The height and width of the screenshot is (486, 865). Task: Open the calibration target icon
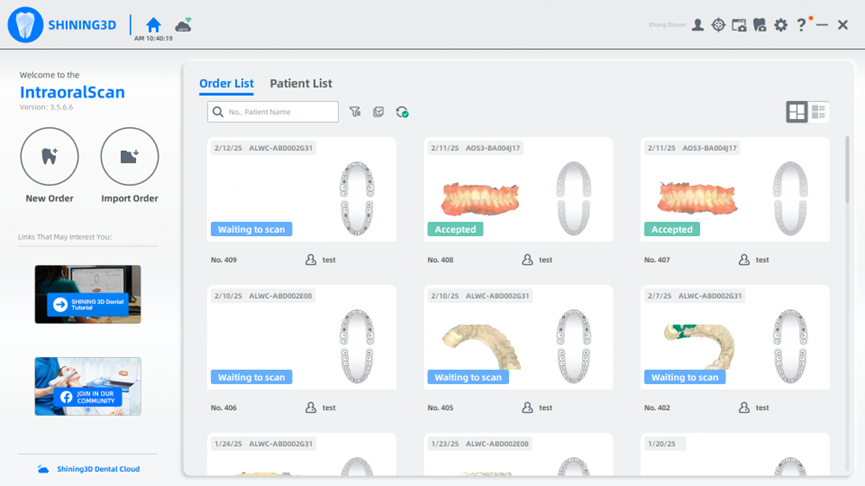click(718, 25)
